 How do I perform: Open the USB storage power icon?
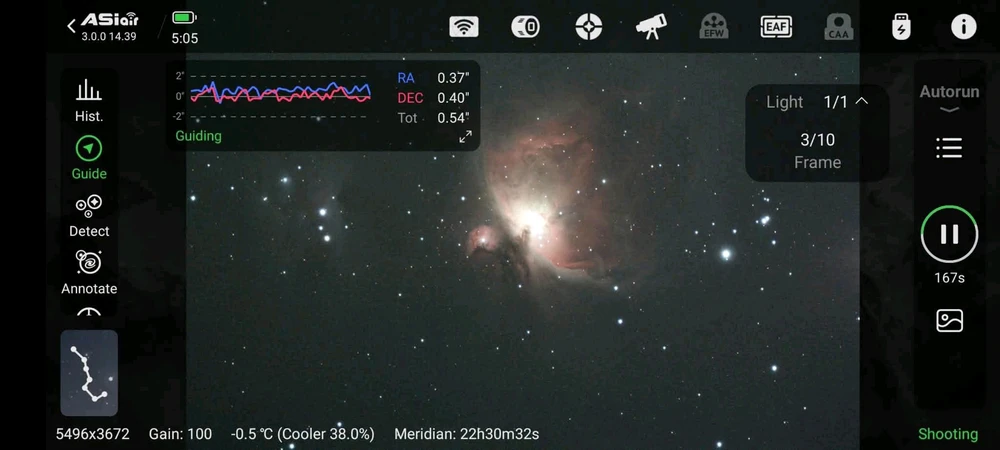[x=901, y=27]
